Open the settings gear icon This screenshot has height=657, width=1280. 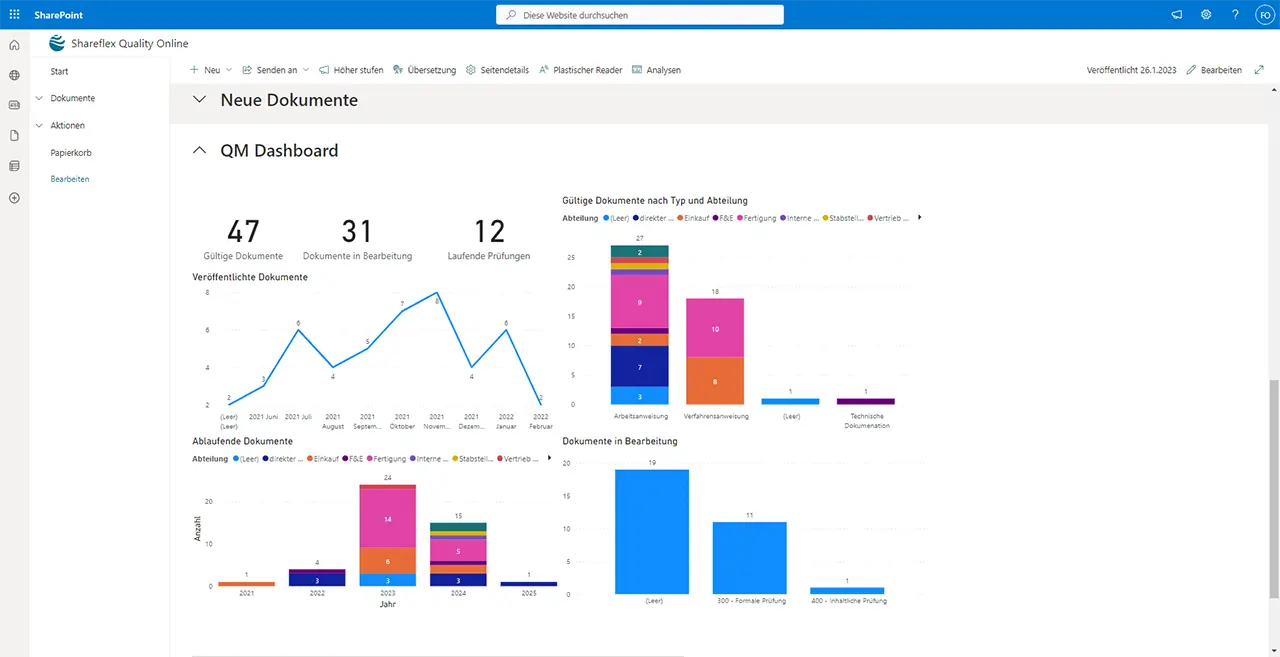[x=1206, y=15]
